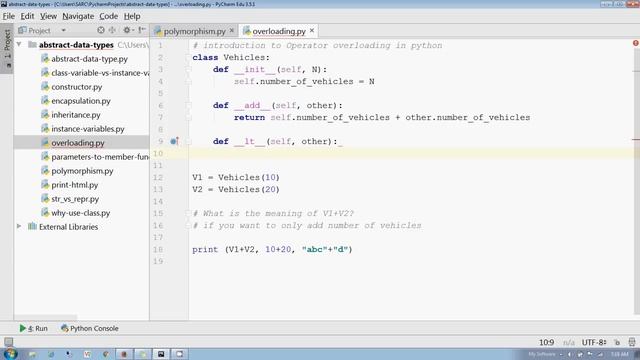The image size is (640, 360).
Task: Select encapsulation.py in project tree
Action: (80, 101)
